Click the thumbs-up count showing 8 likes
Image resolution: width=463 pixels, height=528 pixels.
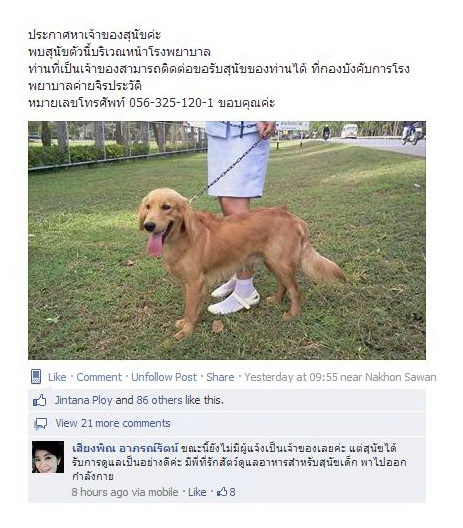(x=226, y=492)
